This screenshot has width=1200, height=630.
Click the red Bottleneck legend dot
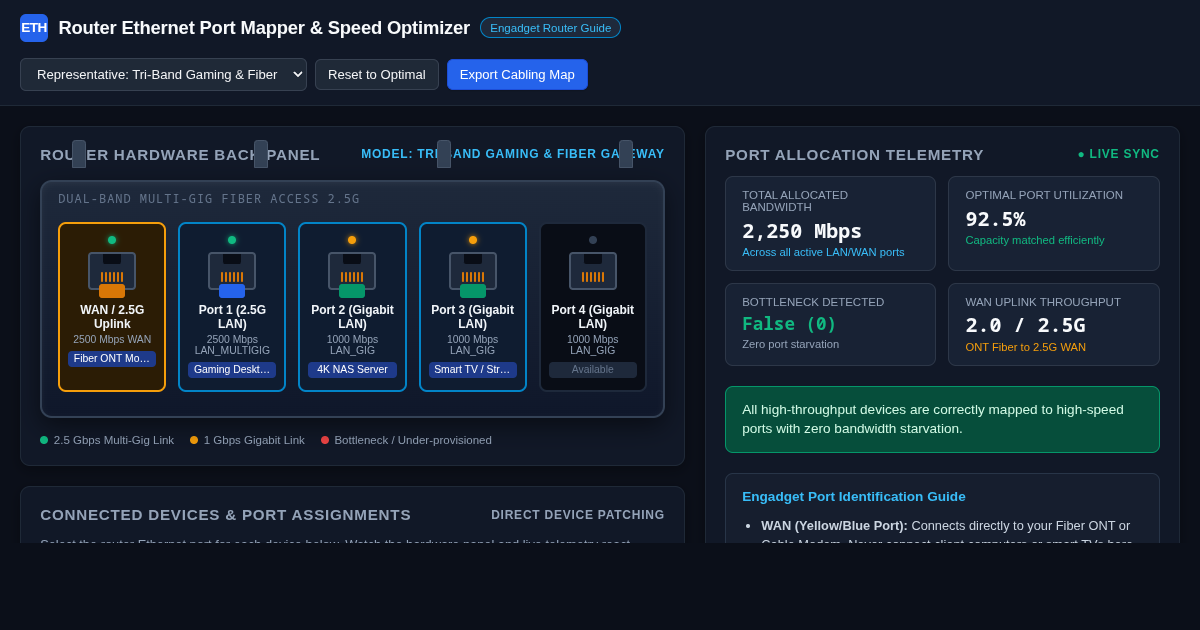click(325, 440)
